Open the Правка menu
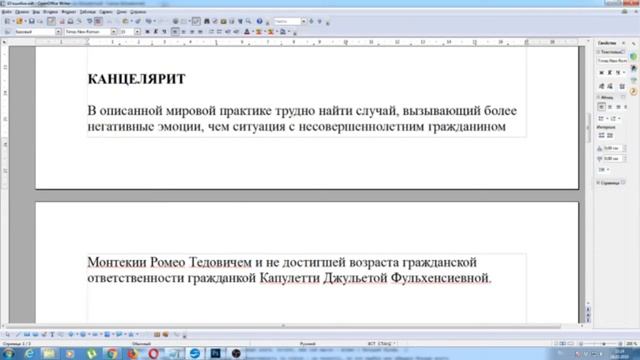Screen dimensions: 640x360 click(x=22, y=12)
